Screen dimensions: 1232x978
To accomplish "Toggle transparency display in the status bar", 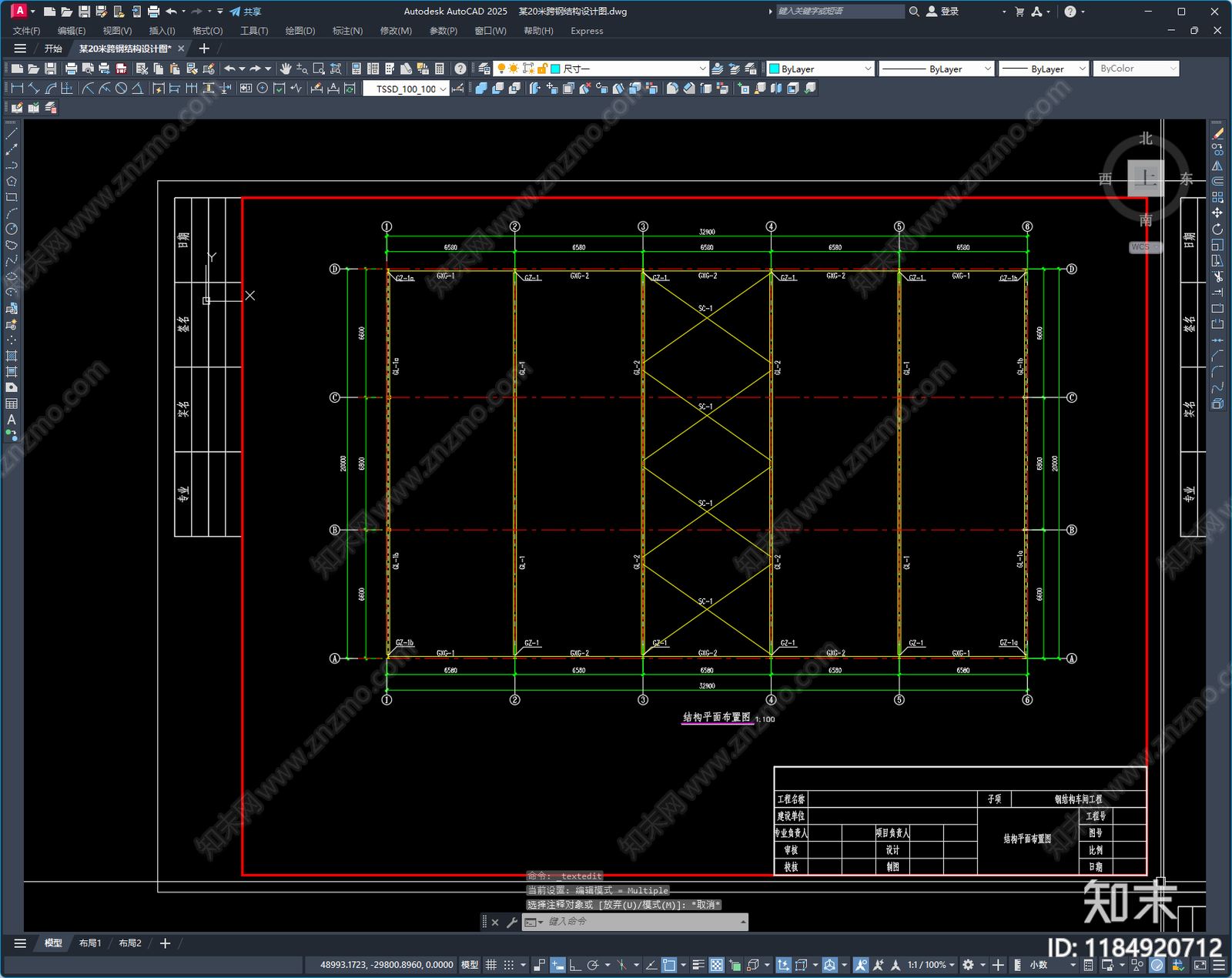I will (716, 965).
